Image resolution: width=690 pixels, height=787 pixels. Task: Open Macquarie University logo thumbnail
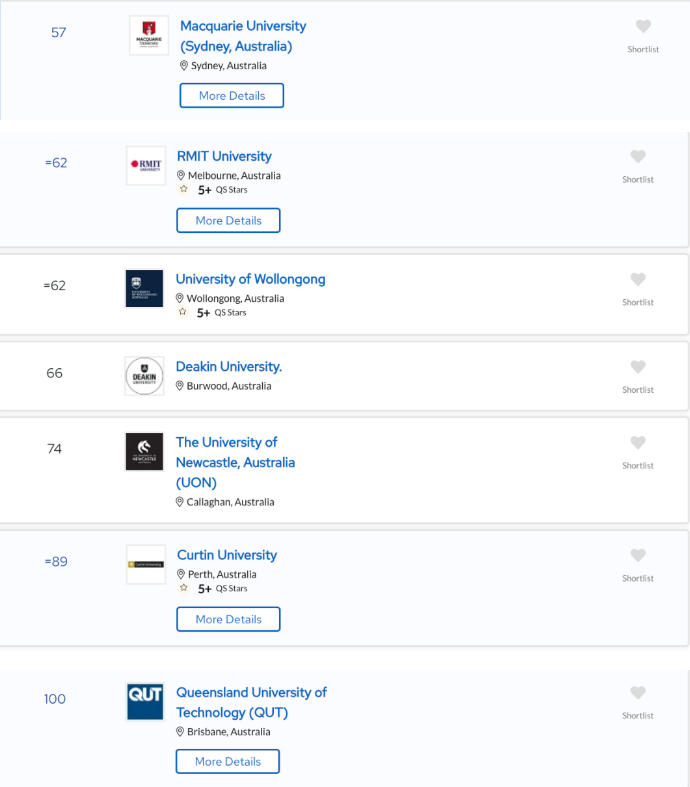(149, 35)
